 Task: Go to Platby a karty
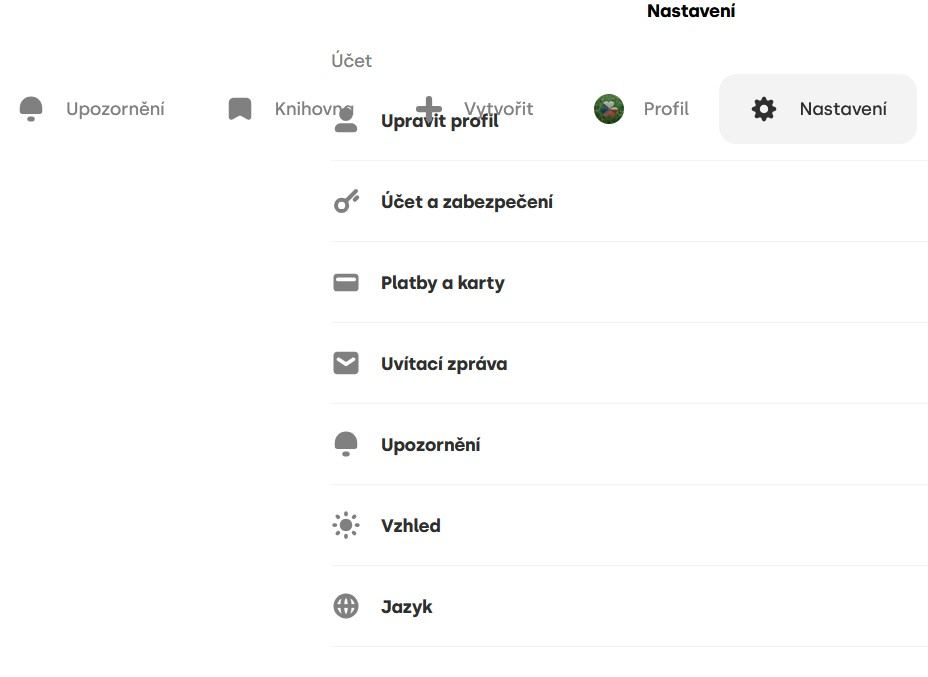pos(442,283)
